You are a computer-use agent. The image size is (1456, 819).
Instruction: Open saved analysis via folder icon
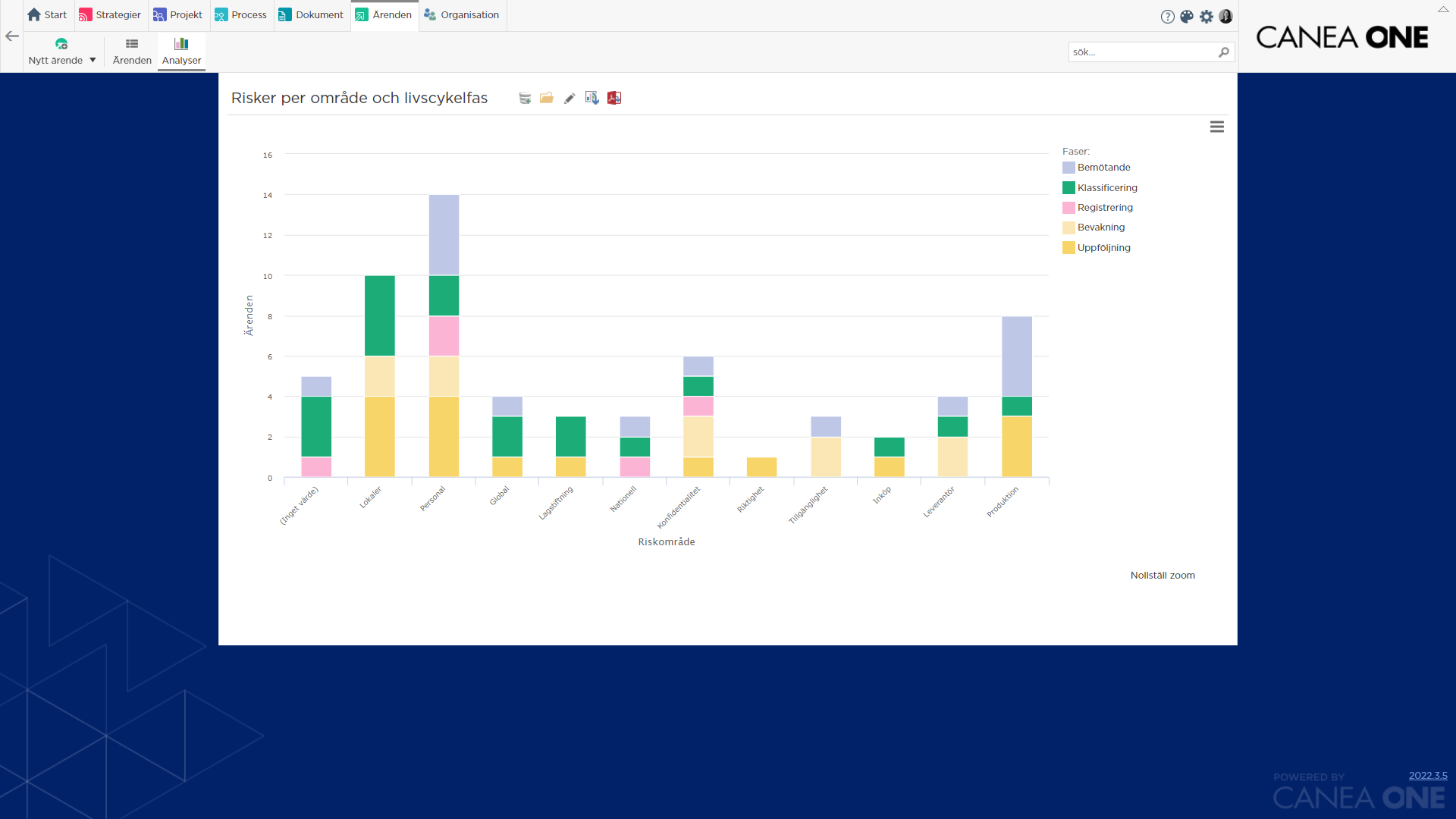click(x=547, y=98)
